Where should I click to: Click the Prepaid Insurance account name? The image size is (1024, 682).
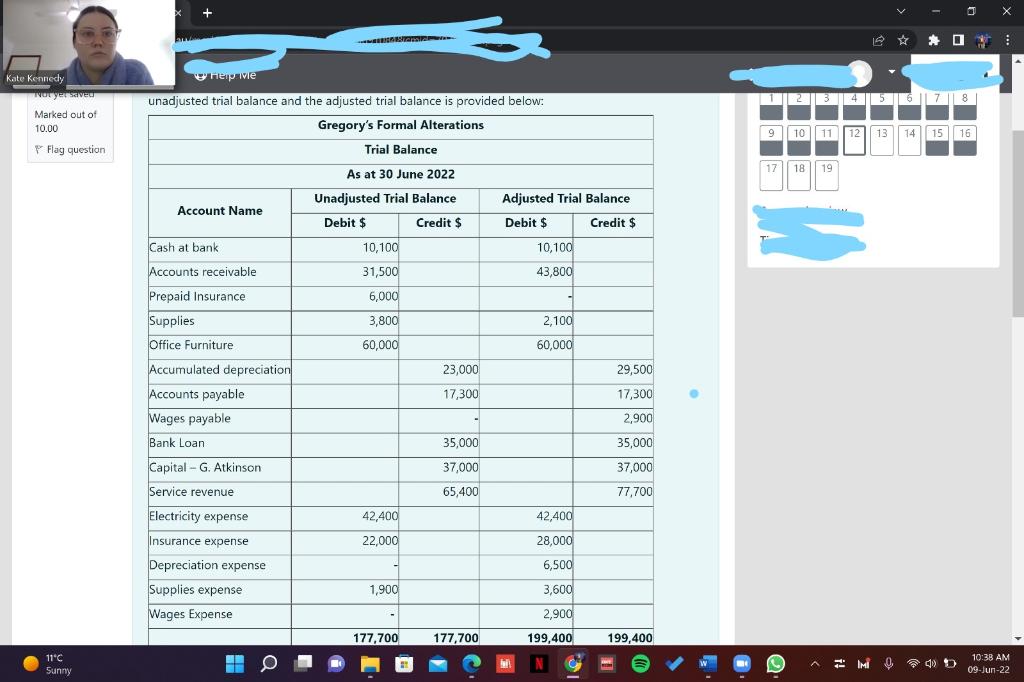(x=197, y=297)
